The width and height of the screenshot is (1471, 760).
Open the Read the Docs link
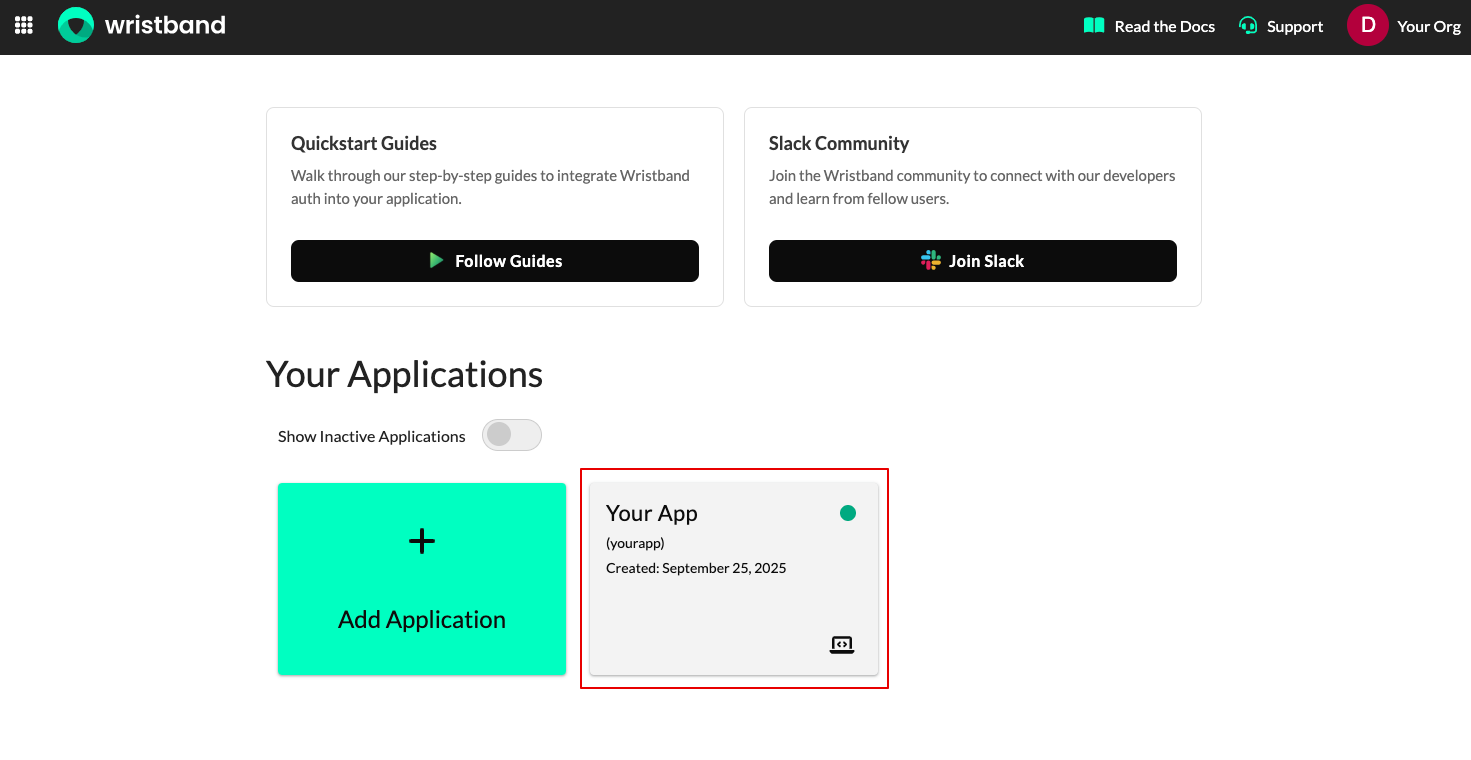[x=1165, y=27]
